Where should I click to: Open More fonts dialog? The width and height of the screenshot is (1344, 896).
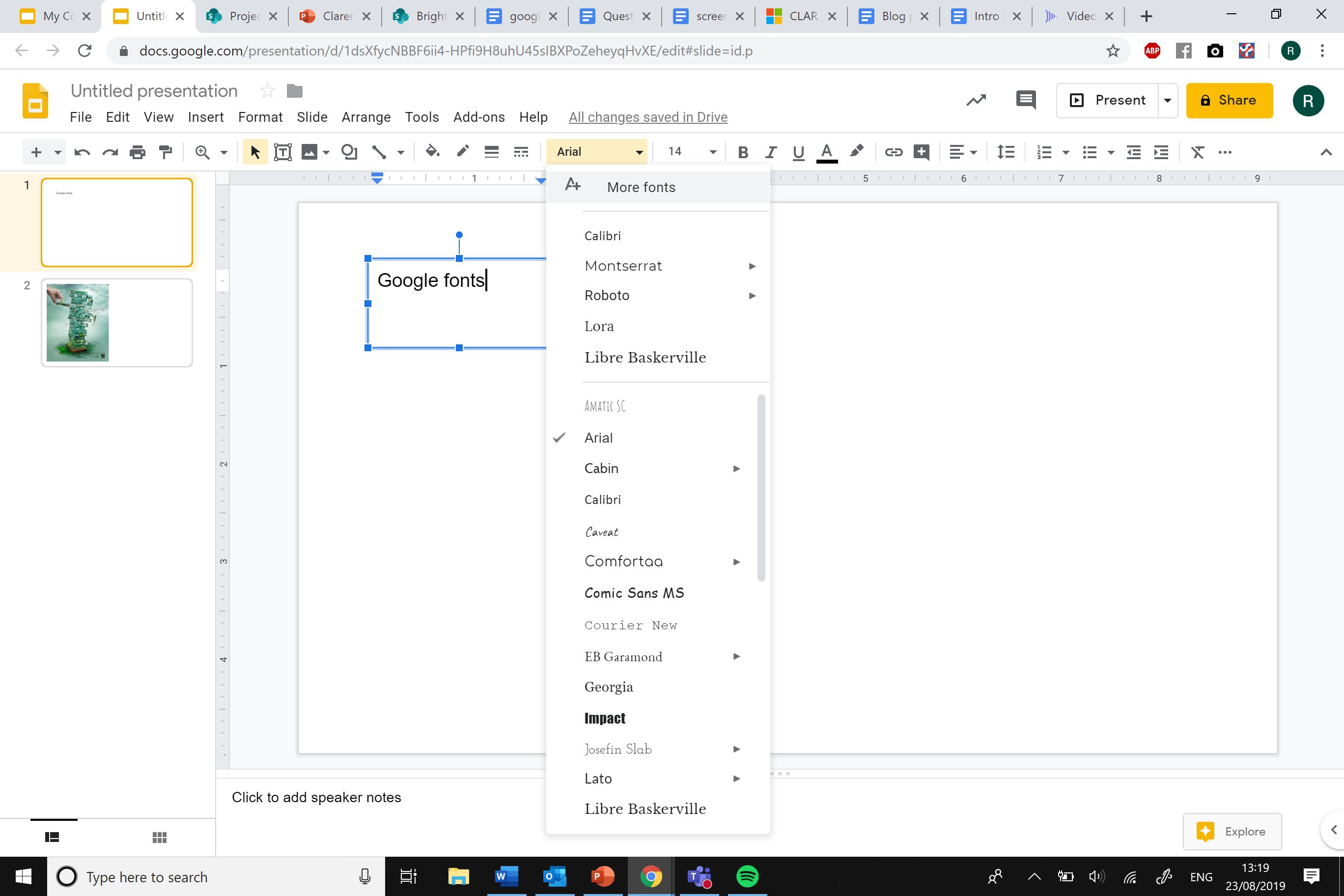(x=640, y=187)
